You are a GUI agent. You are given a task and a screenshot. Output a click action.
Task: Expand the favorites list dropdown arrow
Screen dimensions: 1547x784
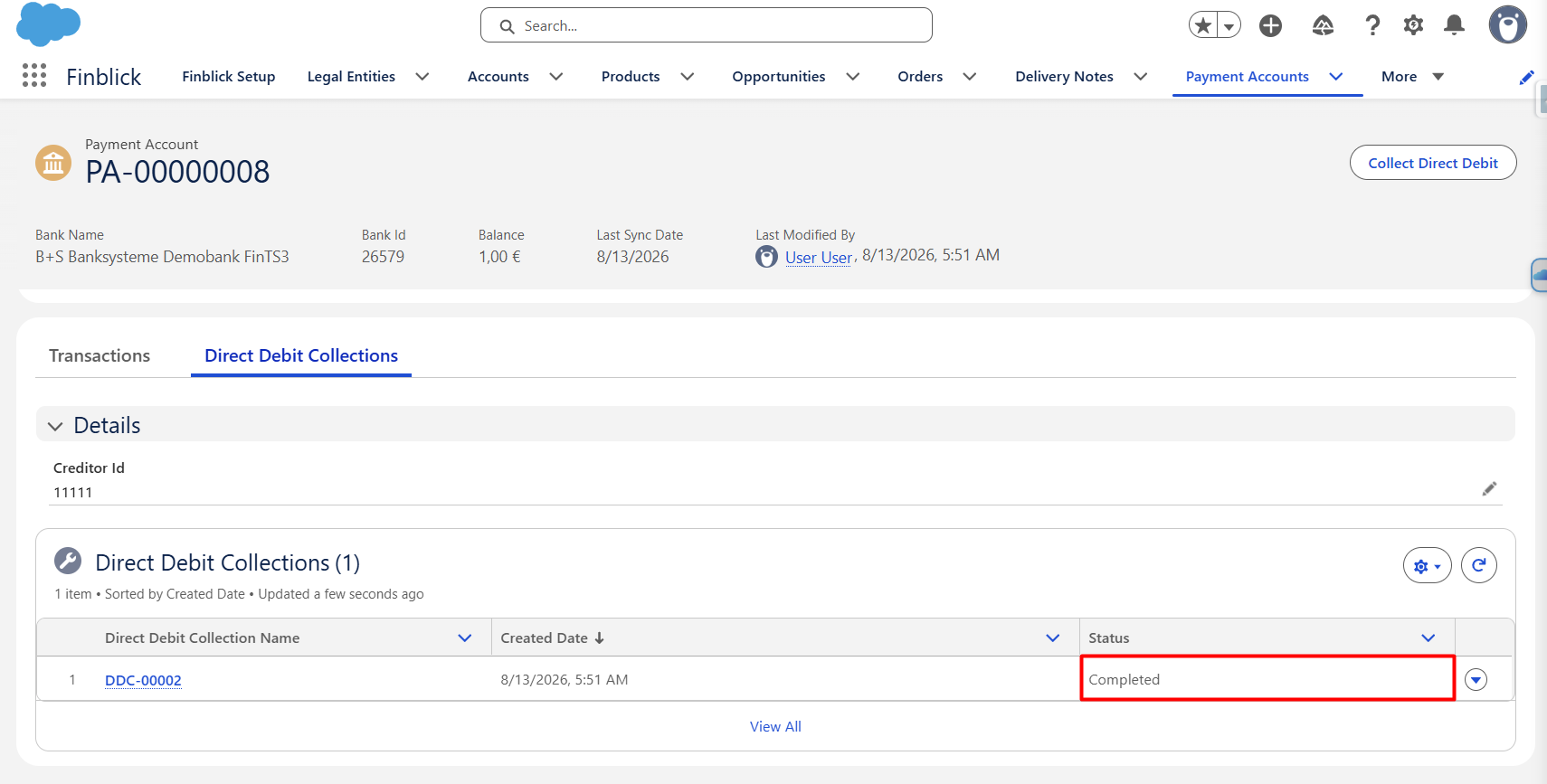pos(1229,25)
